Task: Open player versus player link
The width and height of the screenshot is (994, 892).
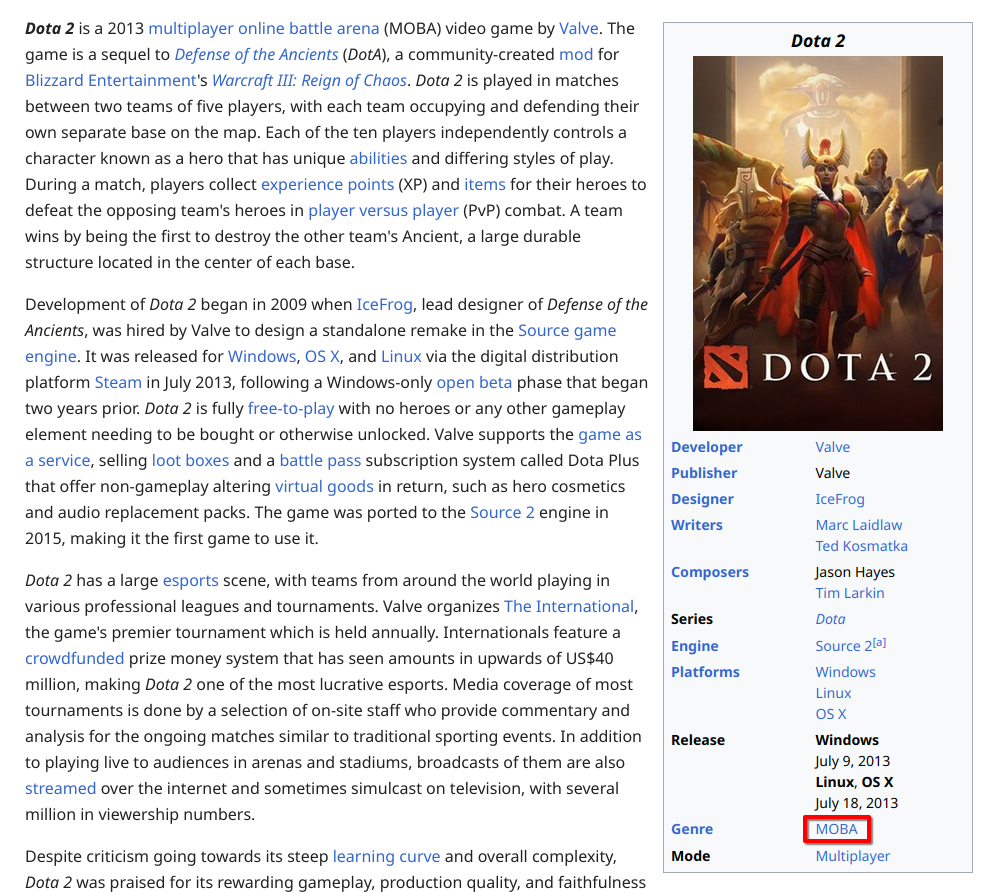Action: pyautogui.click(x=383, y=210)
